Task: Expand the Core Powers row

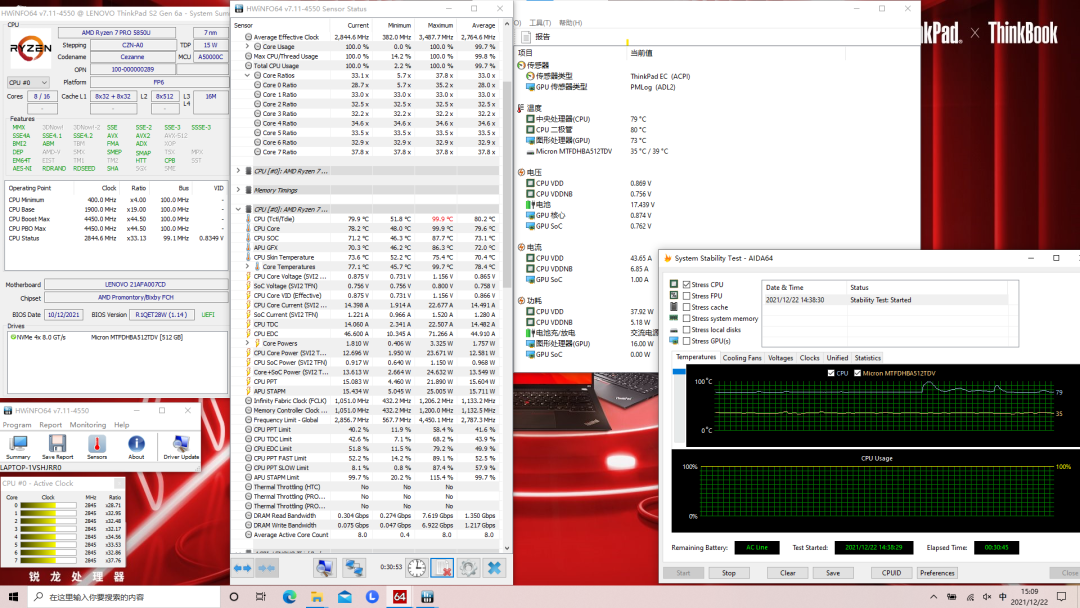Action: tap(248, 343)
